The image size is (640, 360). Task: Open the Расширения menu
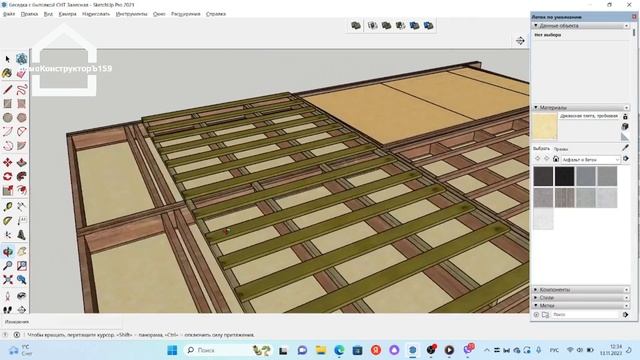[x=186, y=14]
